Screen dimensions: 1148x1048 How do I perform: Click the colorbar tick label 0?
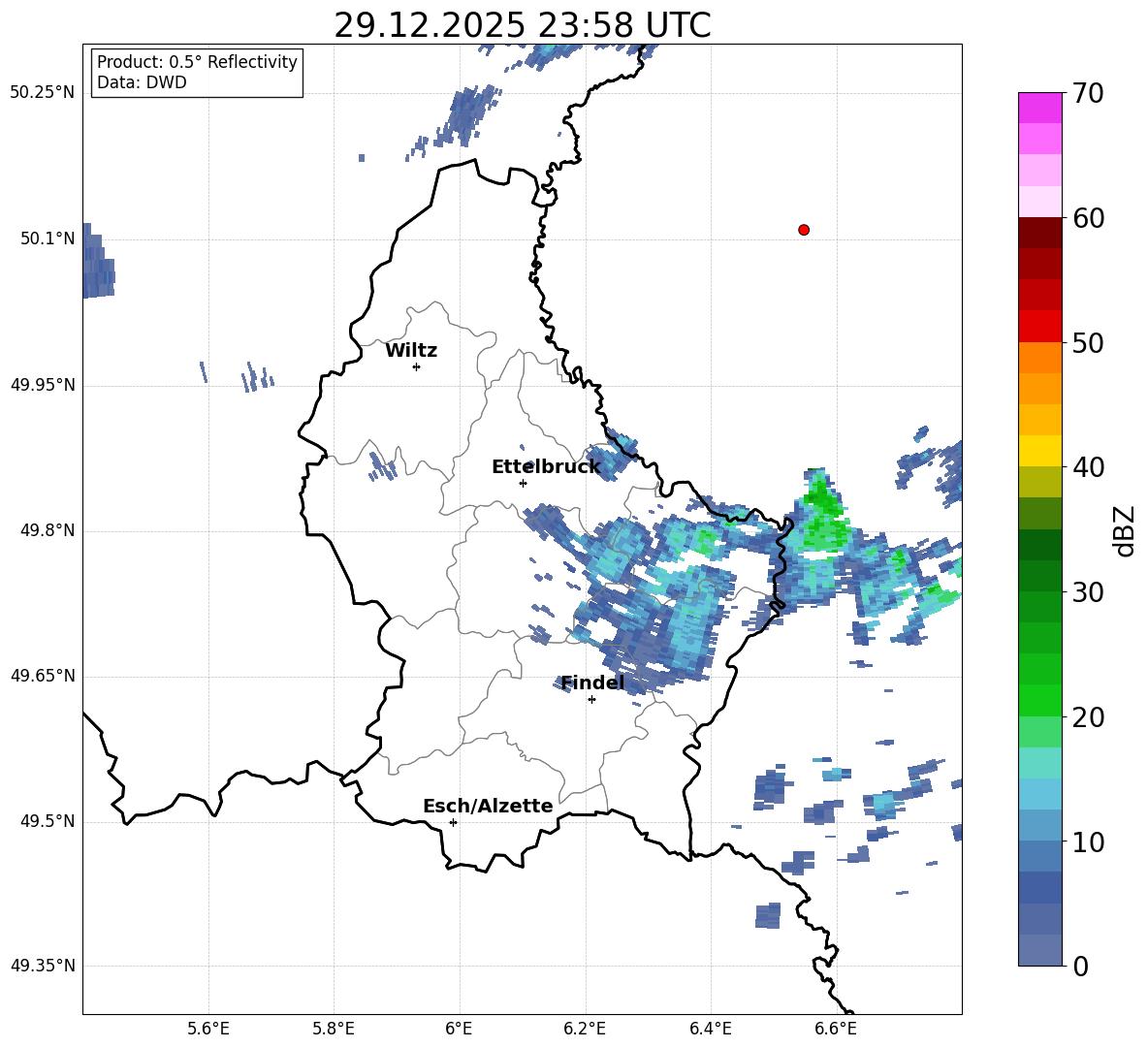pyautogui.click(x=1081, y=966)
